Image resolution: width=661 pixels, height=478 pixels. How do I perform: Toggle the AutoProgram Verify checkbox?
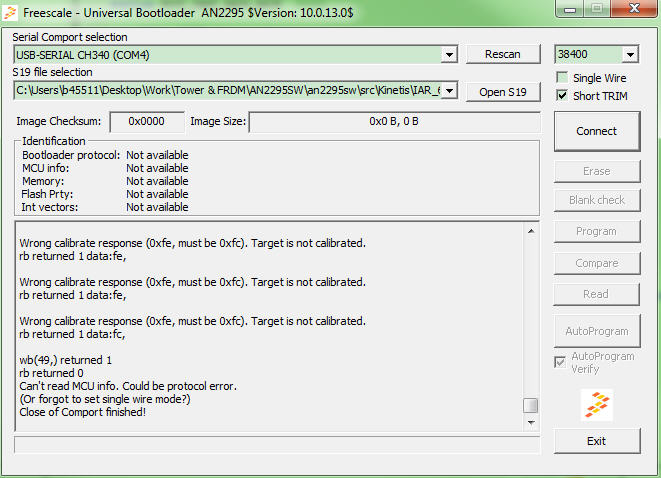point(560,362)
